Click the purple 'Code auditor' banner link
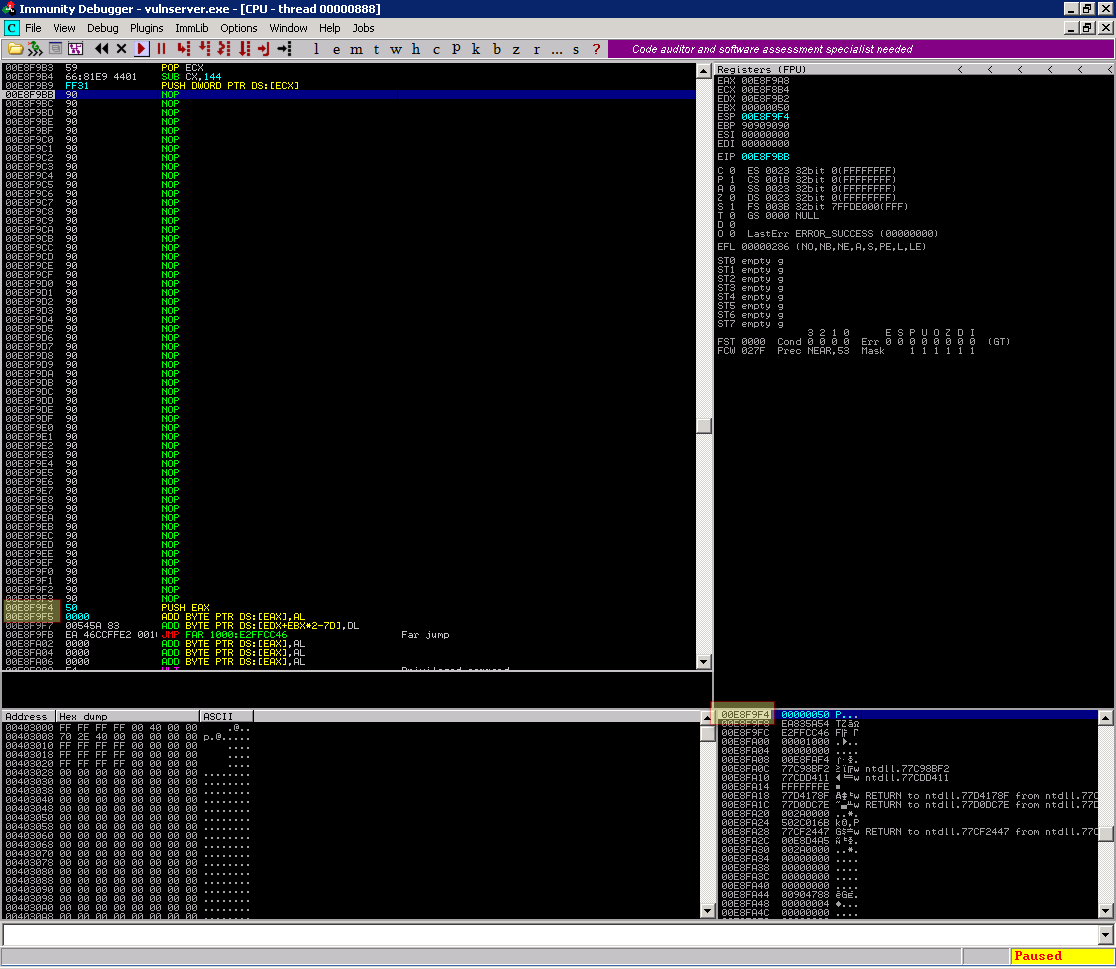The image size is (1116, 969). (x=772, y=49)
